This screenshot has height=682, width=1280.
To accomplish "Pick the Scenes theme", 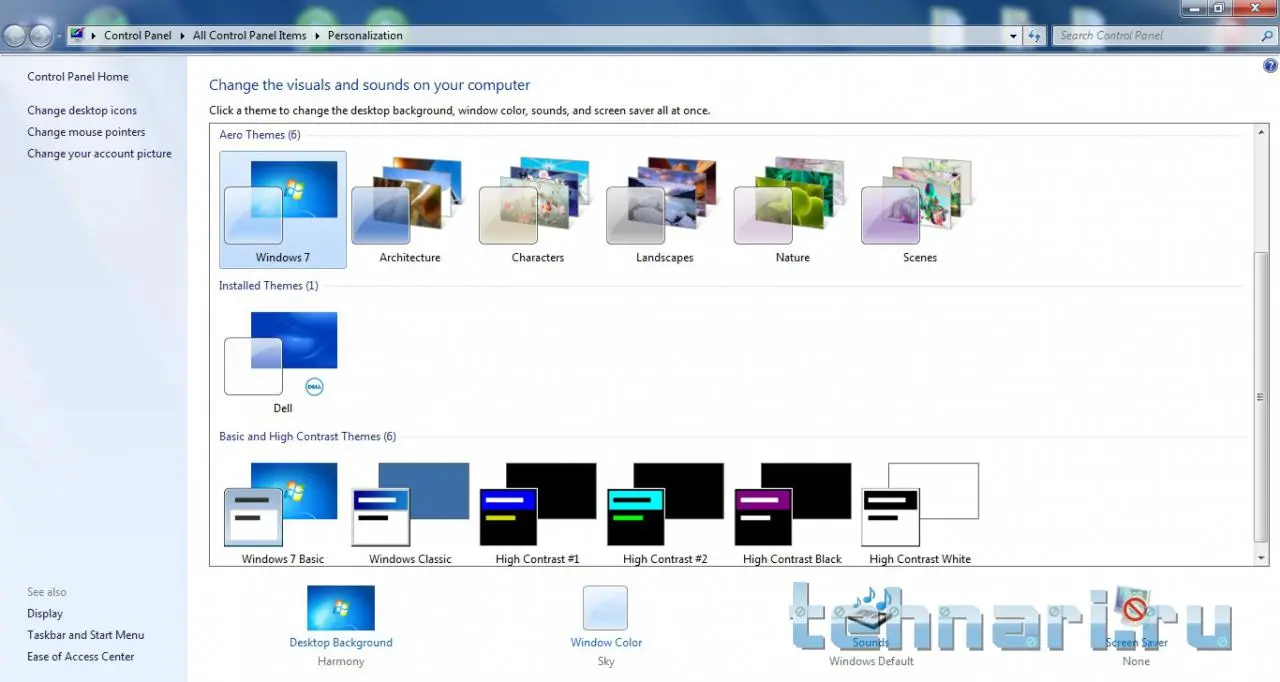I will point(919,210).
